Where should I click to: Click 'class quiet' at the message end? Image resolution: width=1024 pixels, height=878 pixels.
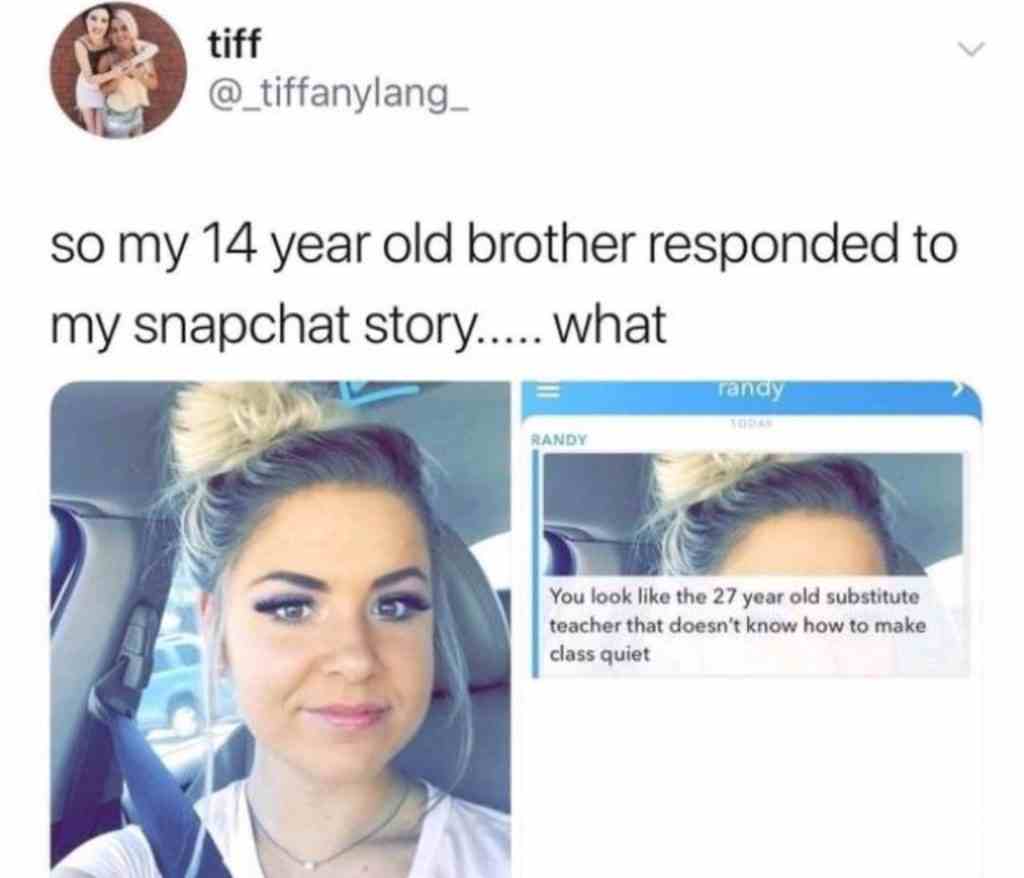point(600,654)
